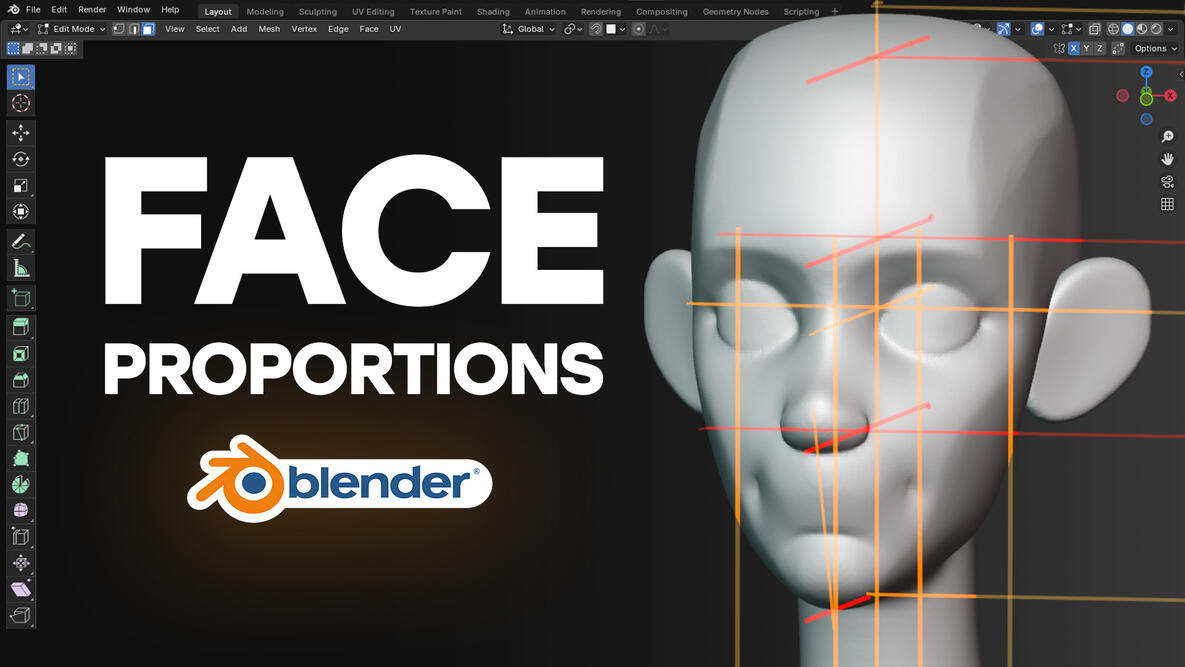
Task: Pick the Inset Faces tool
Action: click(x=20, y=352)
